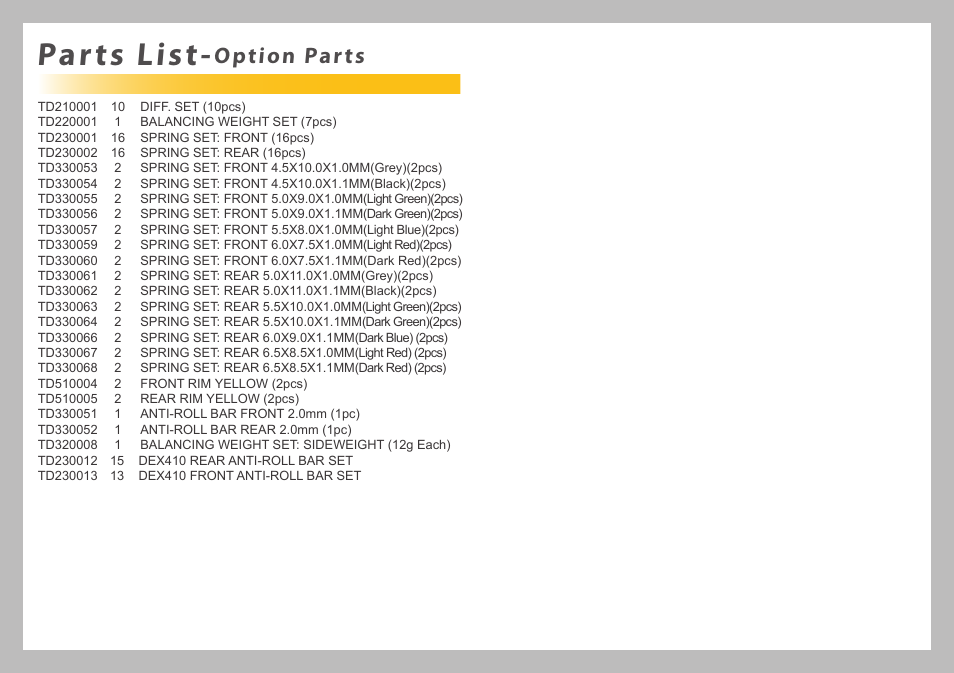
Task: Click front spring 5.5X8.0X1.0MM(Light Blue) entry
Action: click(x=299, y=230)
